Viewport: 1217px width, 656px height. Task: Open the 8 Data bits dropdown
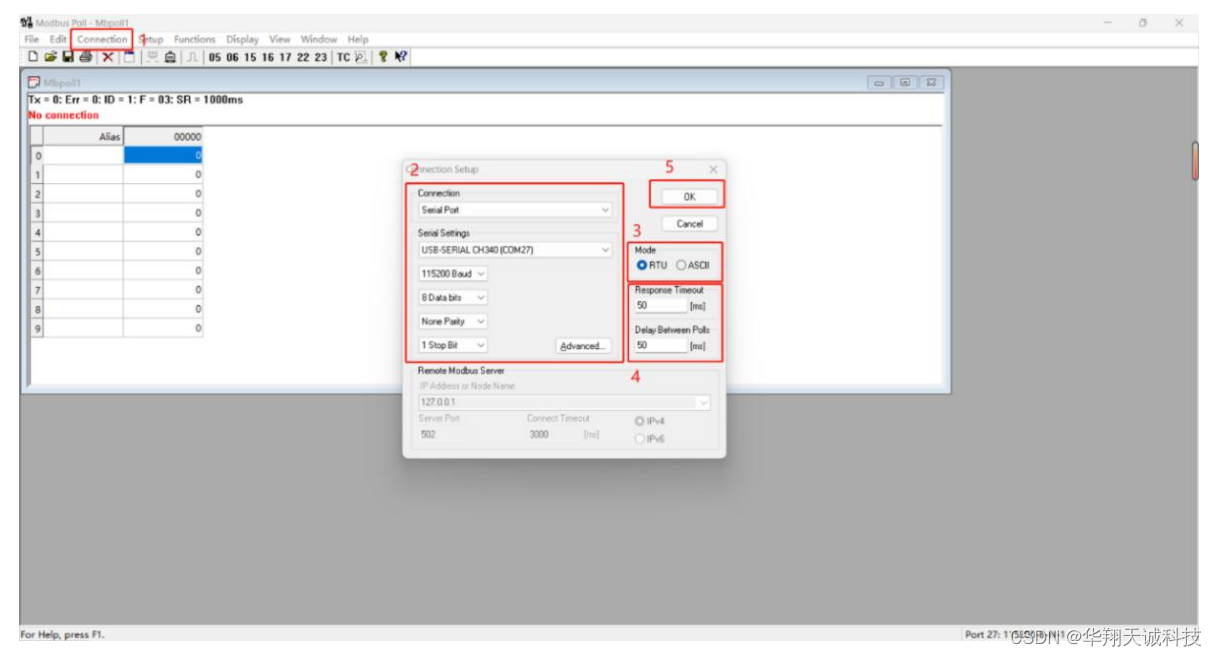(453, 297)
